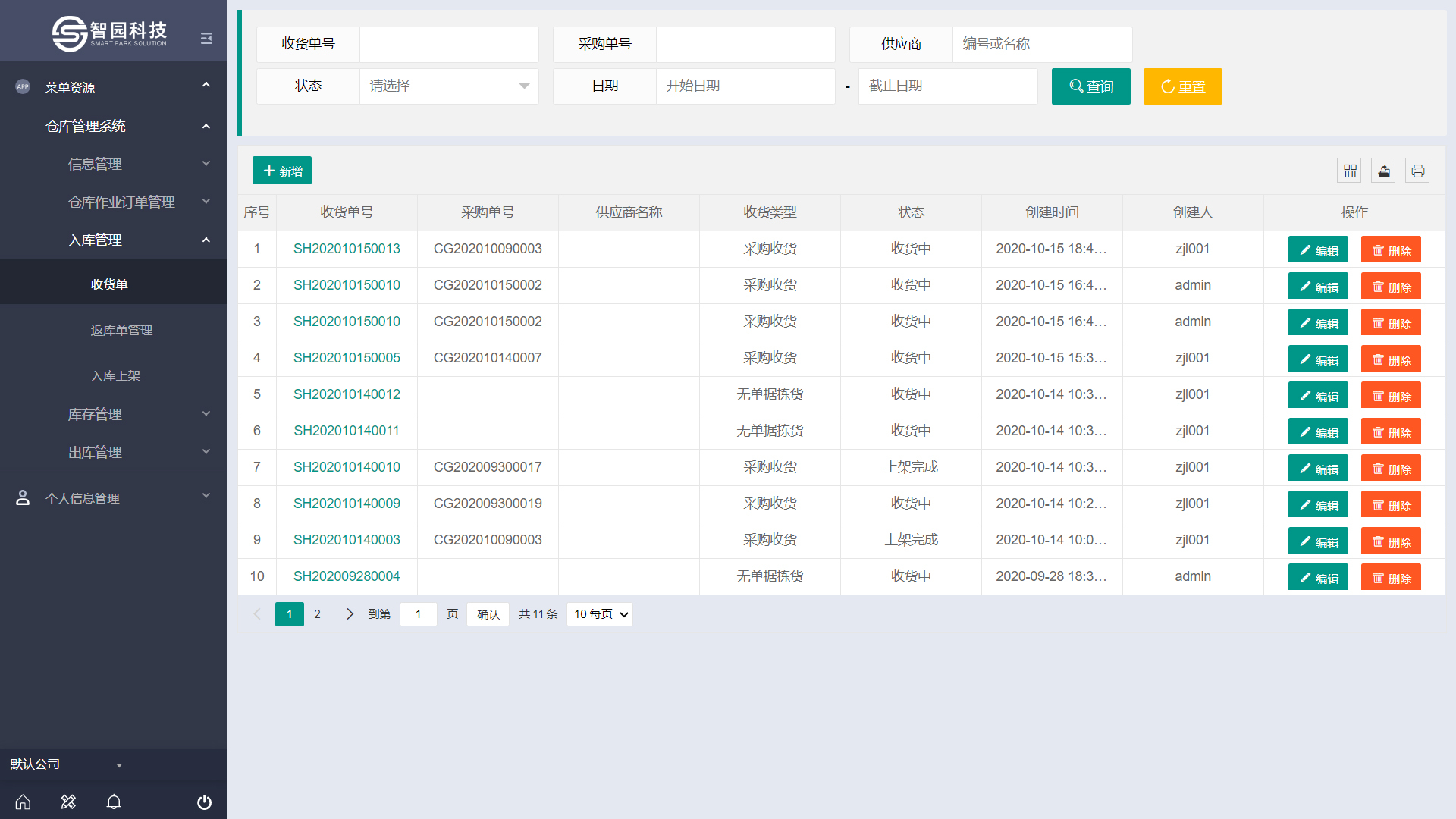The image size is (1456, 819).
Task: Go to page 2 in pagination
Action: [317, 614]
